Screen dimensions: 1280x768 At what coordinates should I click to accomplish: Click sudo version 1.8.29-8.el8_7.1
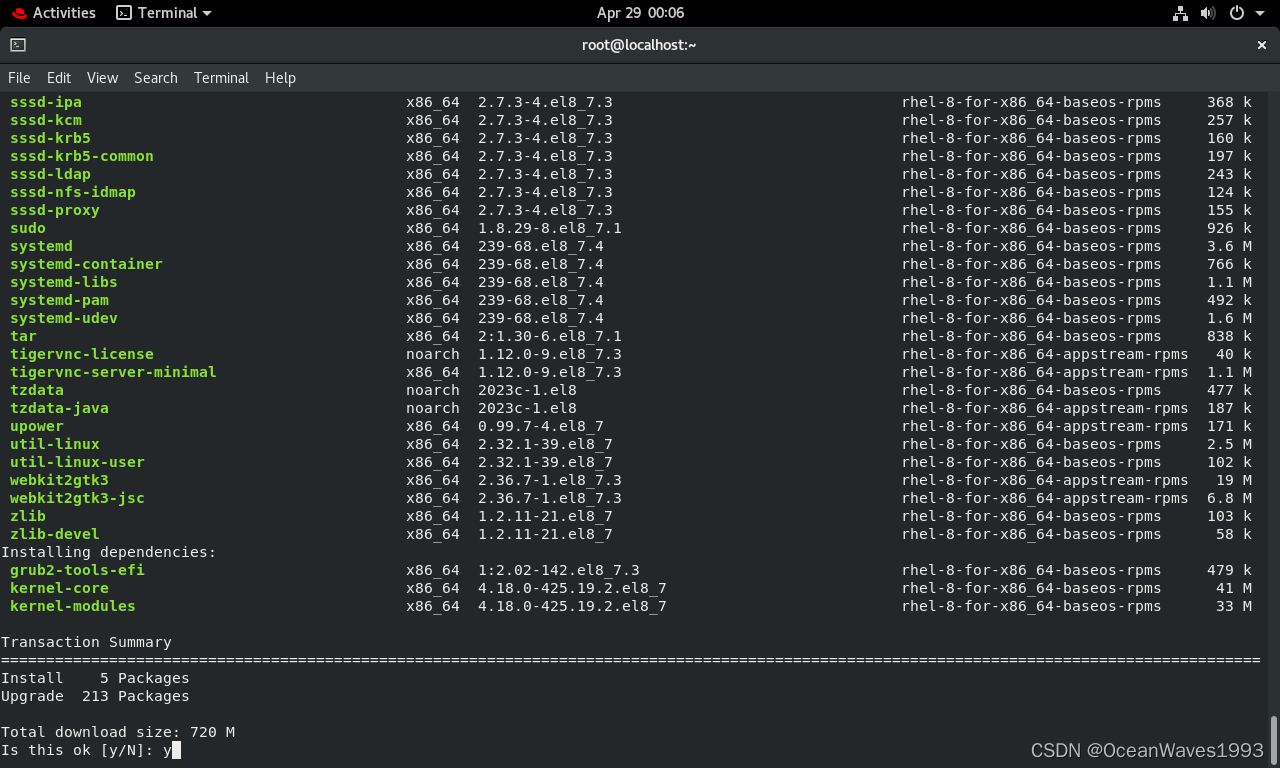(x=550, y=228)
